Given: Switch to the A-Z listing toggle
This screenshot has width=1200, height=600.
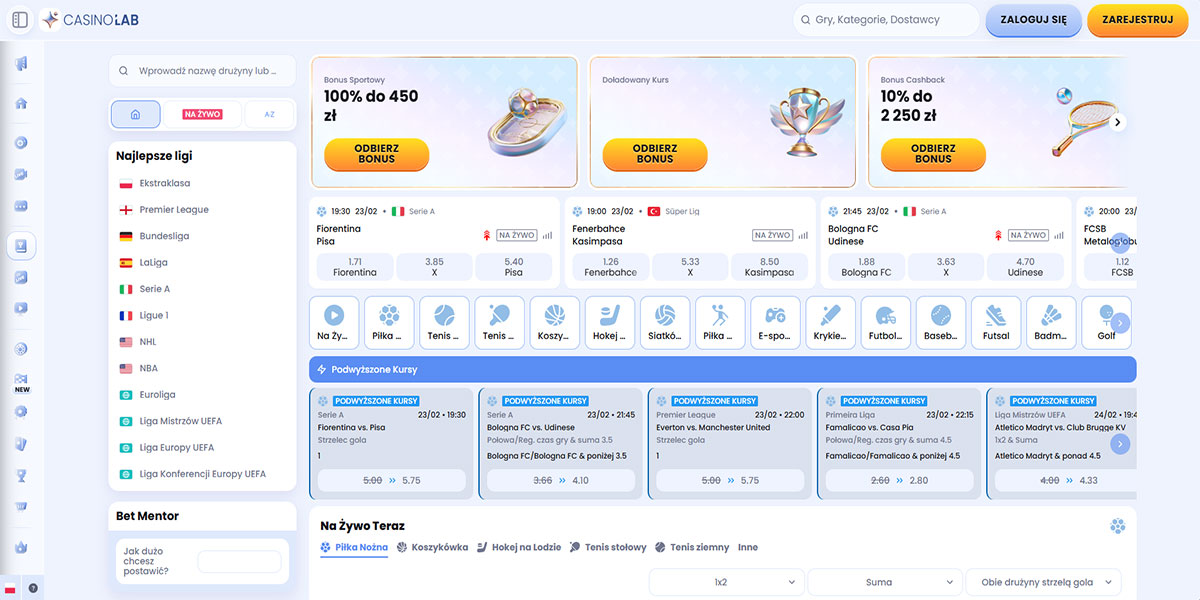Looking at the screenshot, I should coord(269,114).
